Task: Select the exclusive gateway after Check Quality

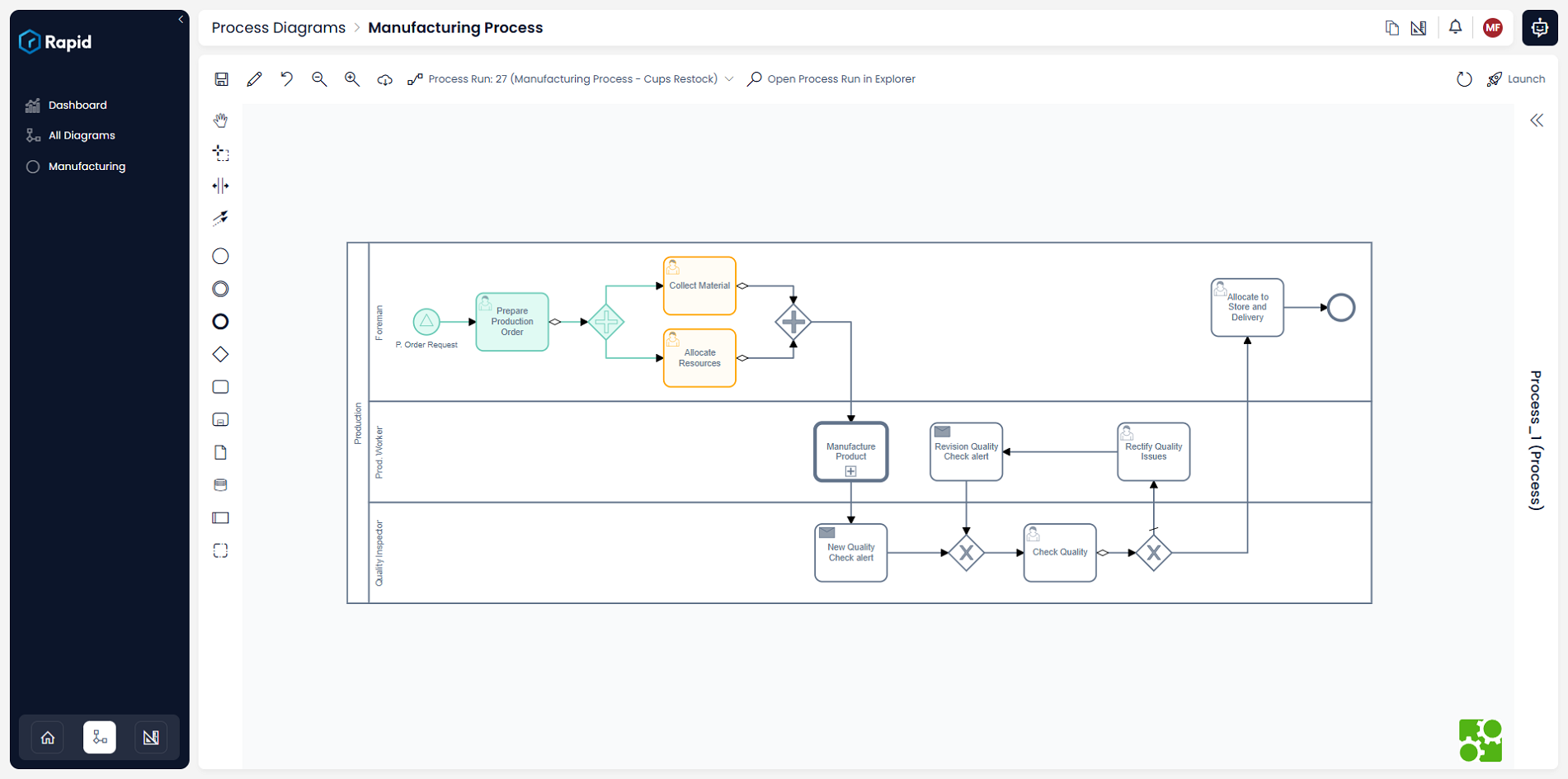Action: pyautogui.click(x=1154, y=553)
